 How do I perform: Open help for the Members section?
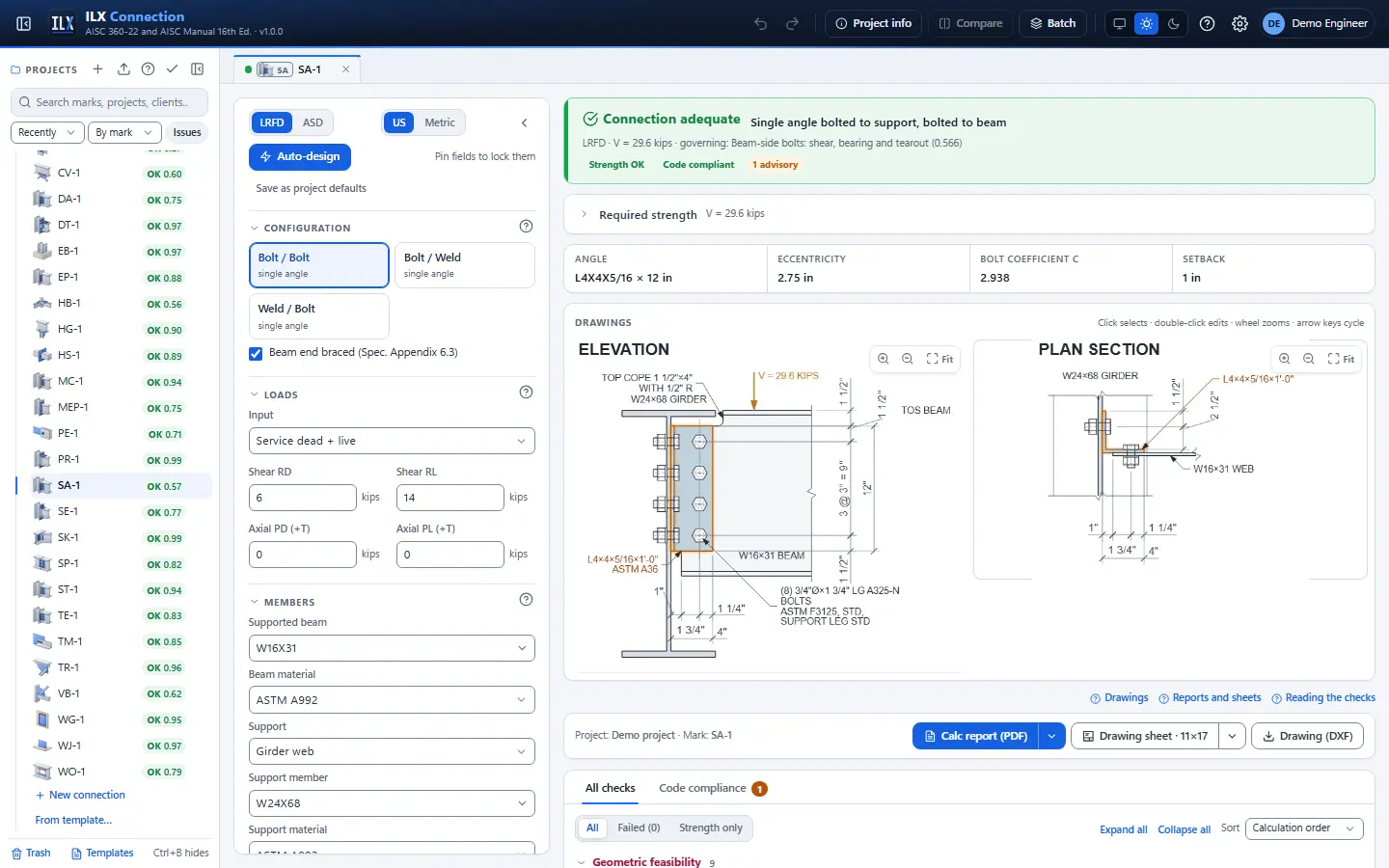[526, 600]
